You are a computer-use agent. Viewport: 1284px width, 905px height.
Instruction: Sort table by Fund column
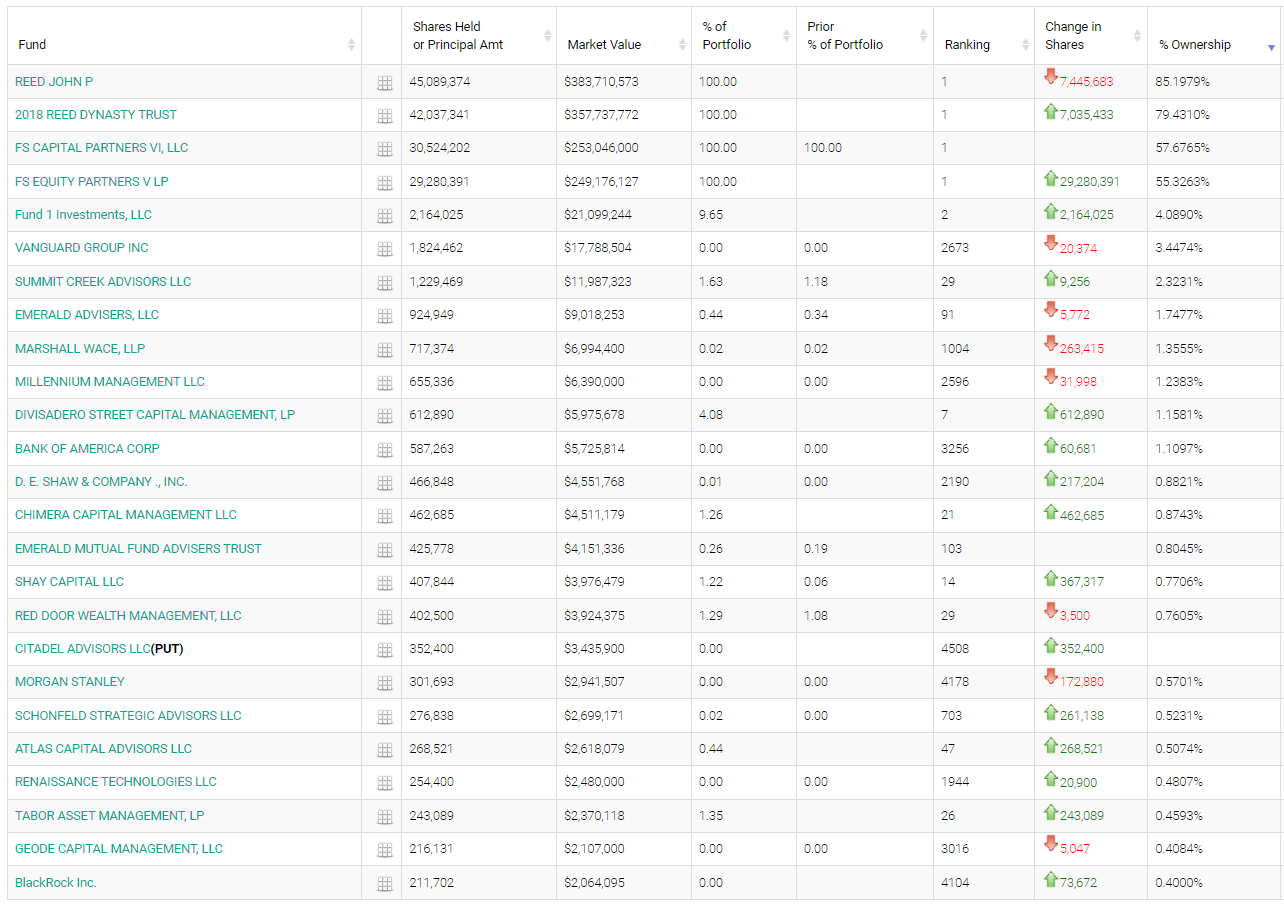(184, 36)
